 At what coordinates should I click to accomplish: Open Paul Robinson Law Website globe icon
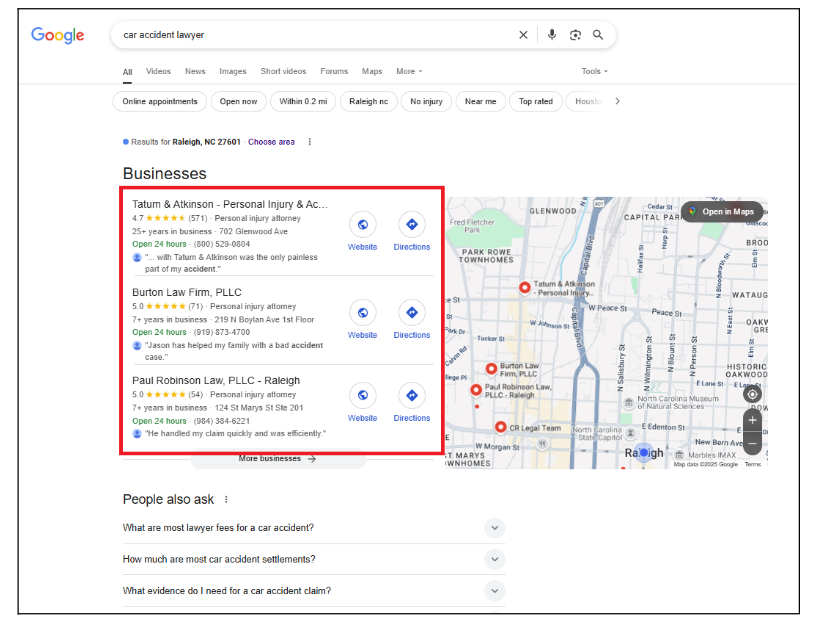point(362,395)
